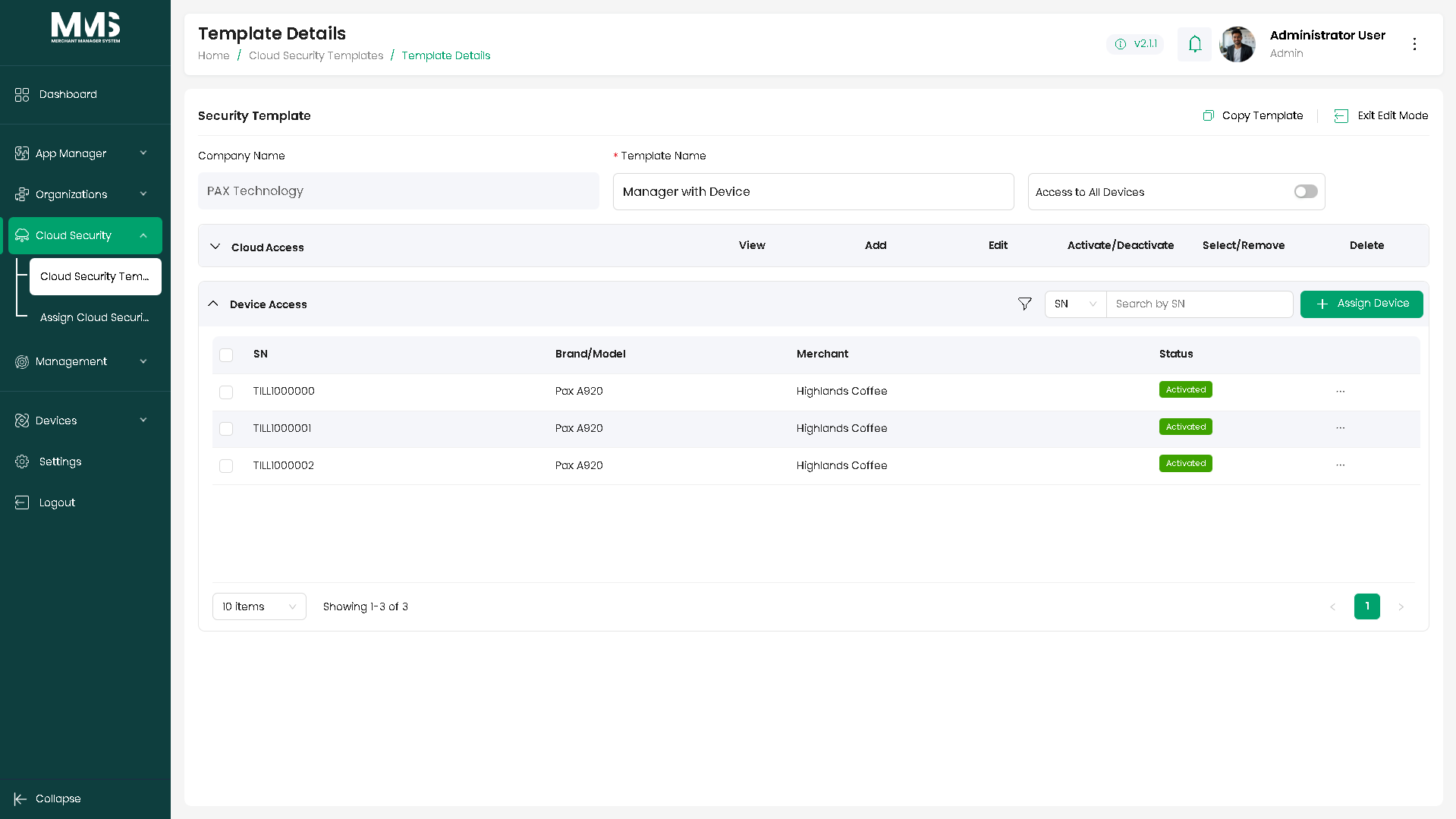Open actions menu for TILL1000002 row

coord(1341,465)
